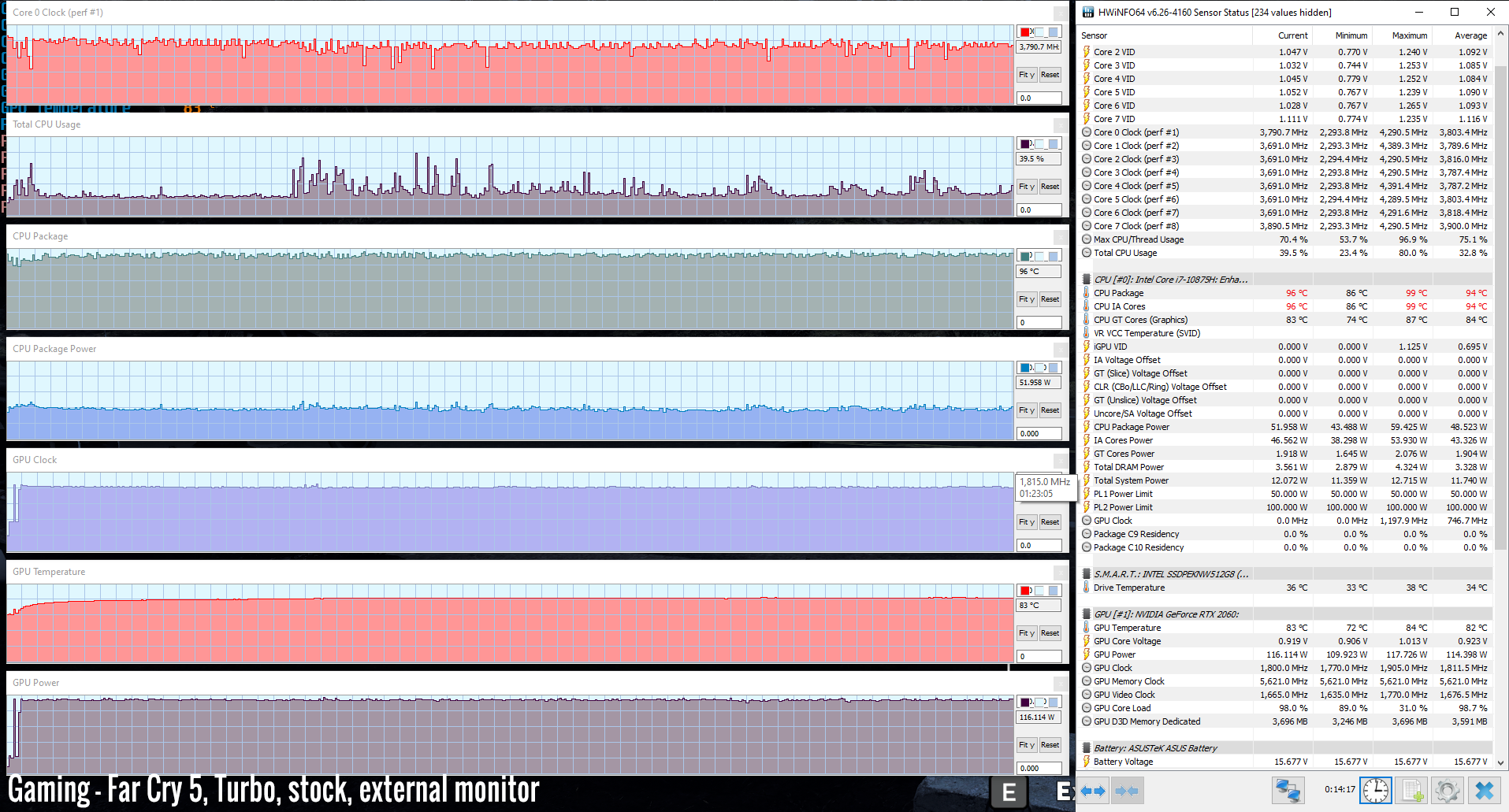Click lightning icon beside GPU Power row
The height and width of the screenshot is (812, 1509).
(x=1087, y=654)
